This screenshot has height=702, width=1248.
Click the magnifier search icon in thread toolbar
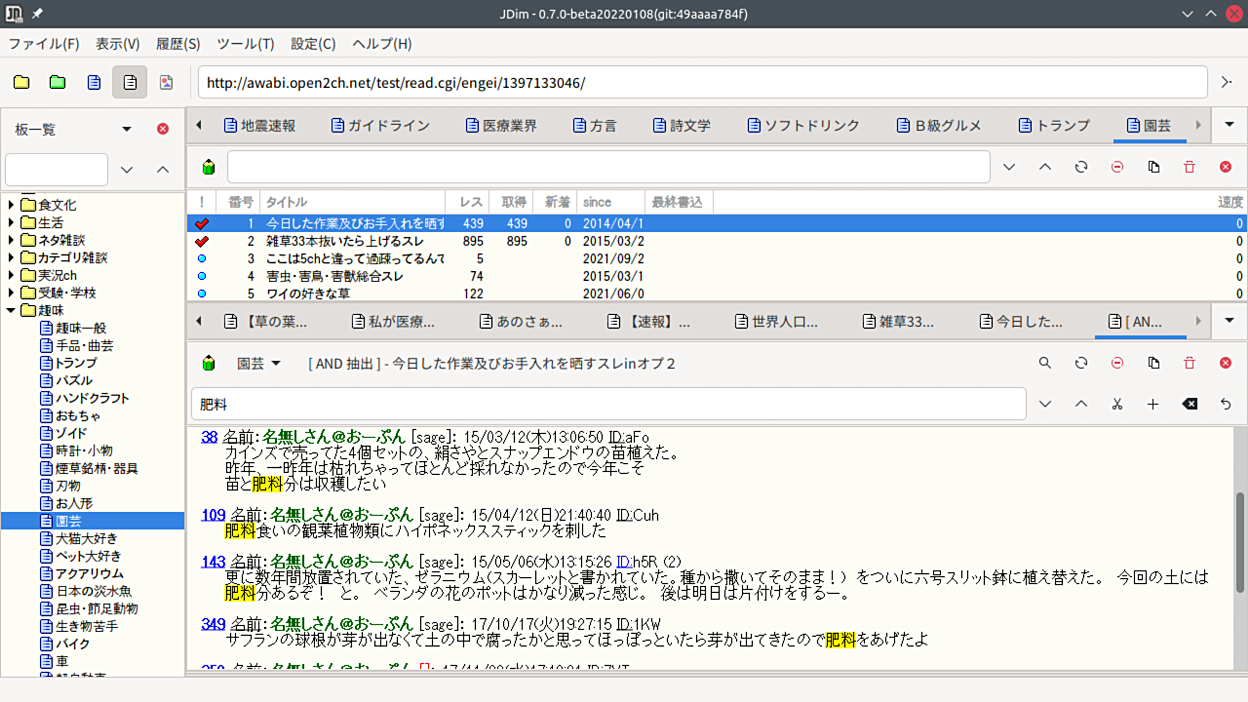point(1045,363)
